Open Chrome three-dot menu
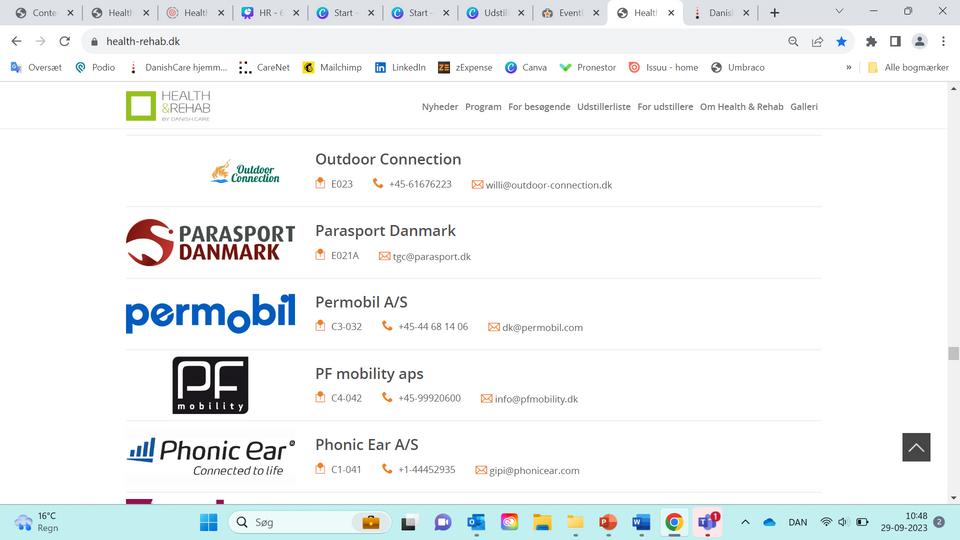Viewport: 960px width, 540px height. 943,42
